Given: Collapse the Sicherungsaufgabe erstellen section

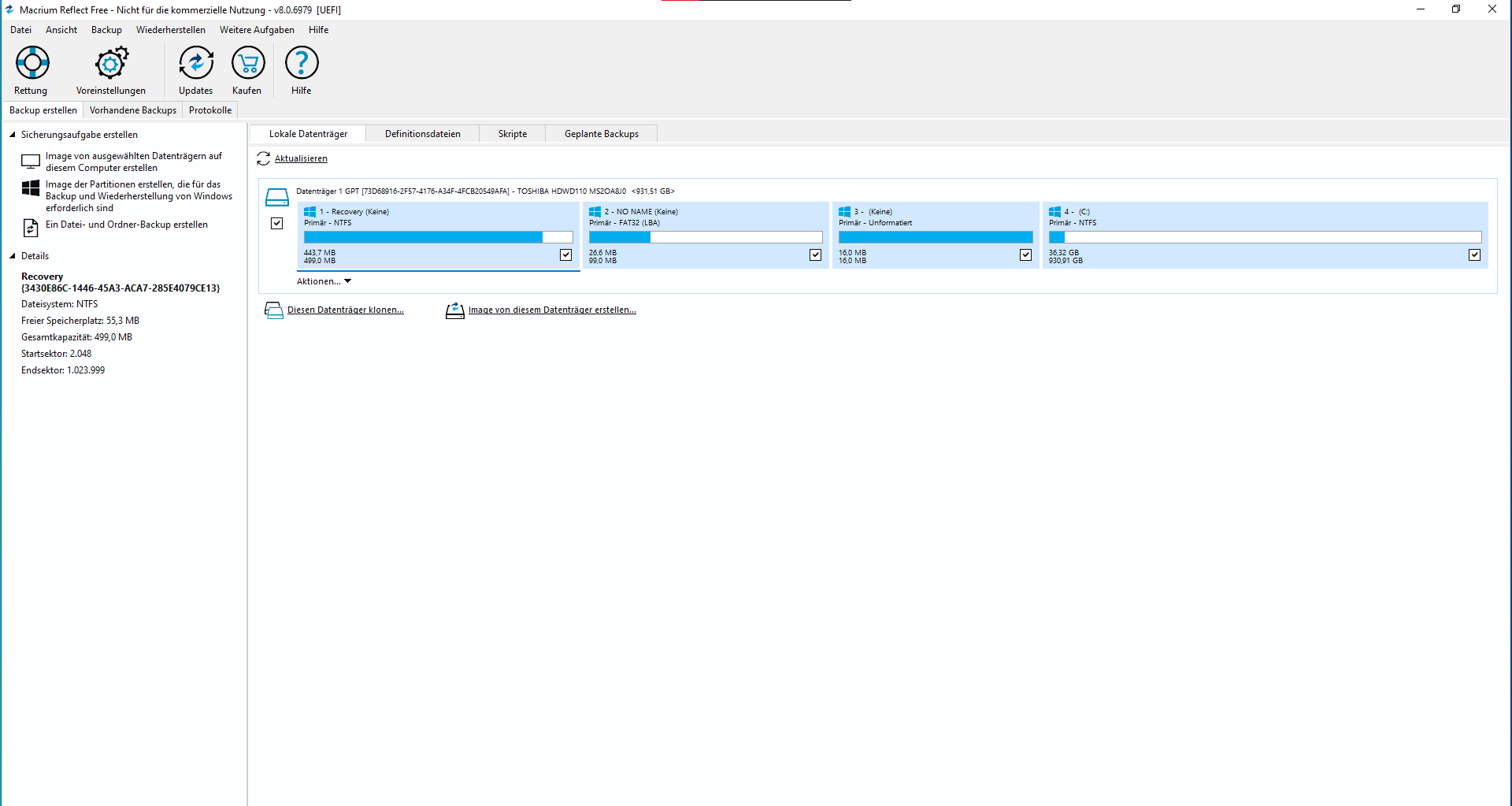Looking at the screenshot, I should [x=12, y=134].
